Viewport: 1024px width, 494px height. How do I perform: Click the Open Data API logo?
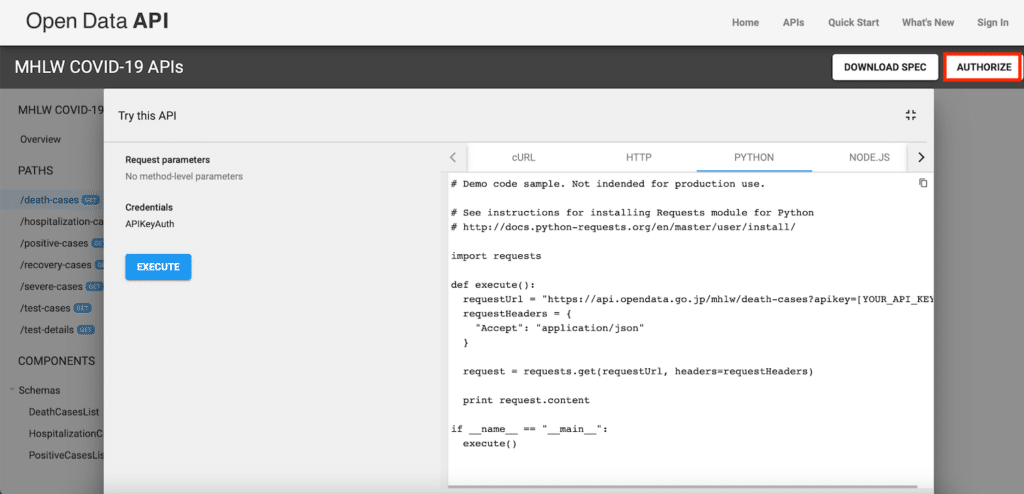coord(97,22)
